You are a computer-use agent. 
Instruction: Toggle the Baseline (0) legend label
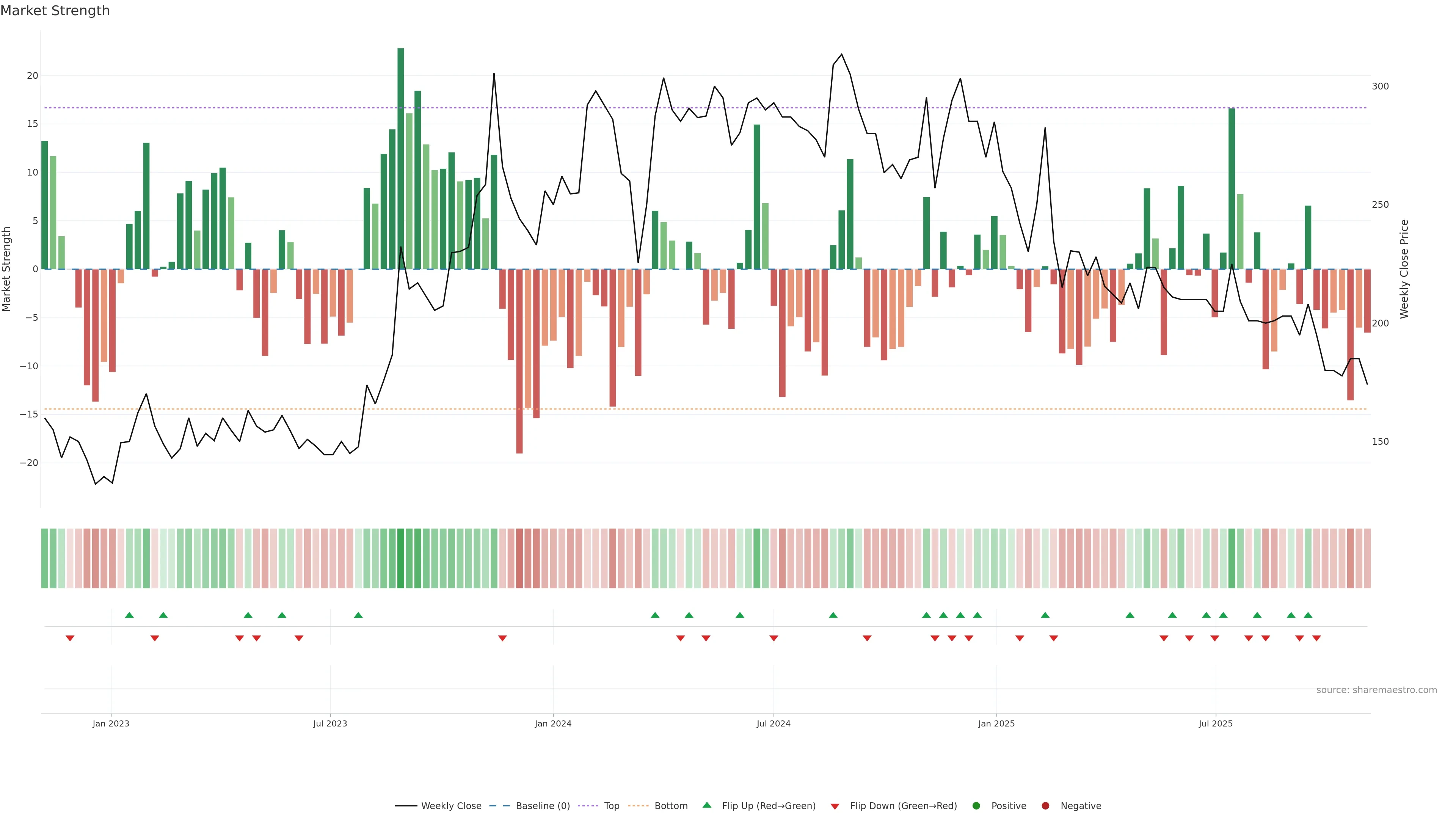pyautogui.click(x=543, y=806)
